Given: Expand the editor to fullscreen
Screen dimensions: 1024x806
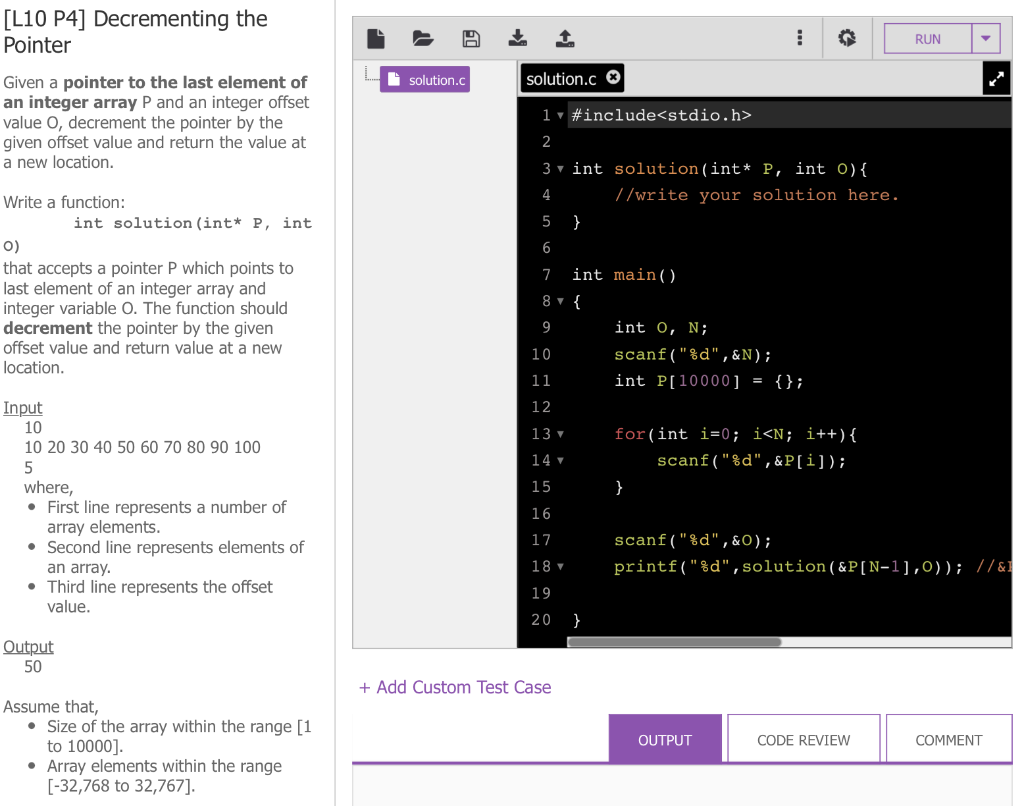Looking at the screenshot, I should 996,78.
